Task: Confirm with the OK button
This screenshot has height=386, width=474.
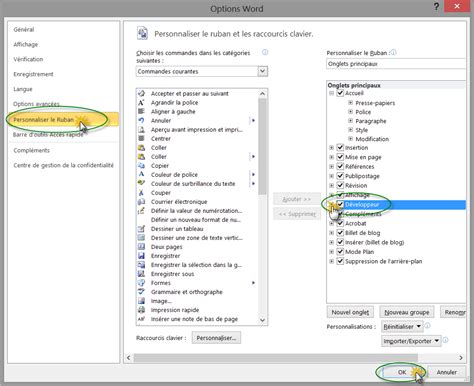Action: pos(402,372)
